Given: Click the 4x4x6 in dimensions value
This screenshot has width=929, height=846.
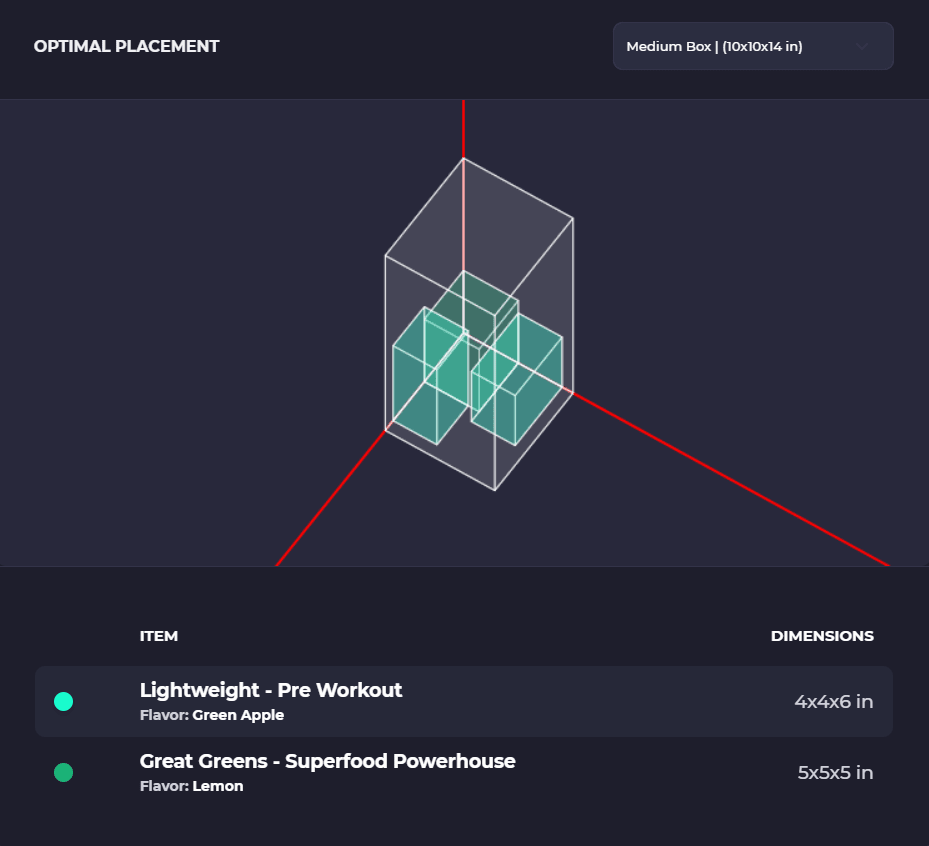Looking at the screenshot, I should coord(834,701).
